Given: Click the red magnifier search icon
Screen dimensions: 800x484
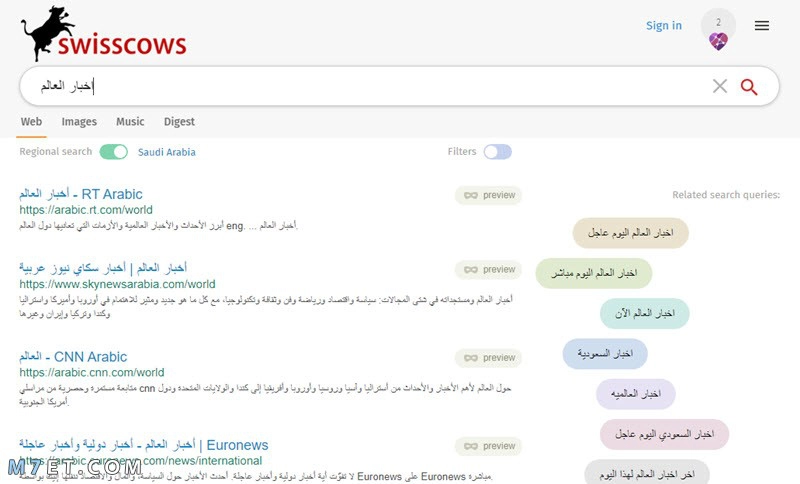Looking at the screenshot, I should point(748,87).
